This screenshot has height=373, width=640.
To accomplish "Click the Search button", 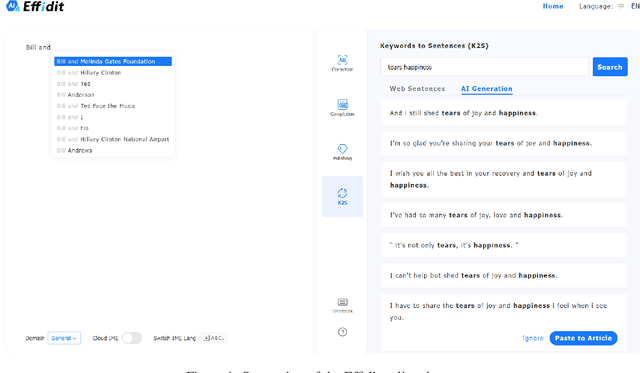I will tap(610, 67).
